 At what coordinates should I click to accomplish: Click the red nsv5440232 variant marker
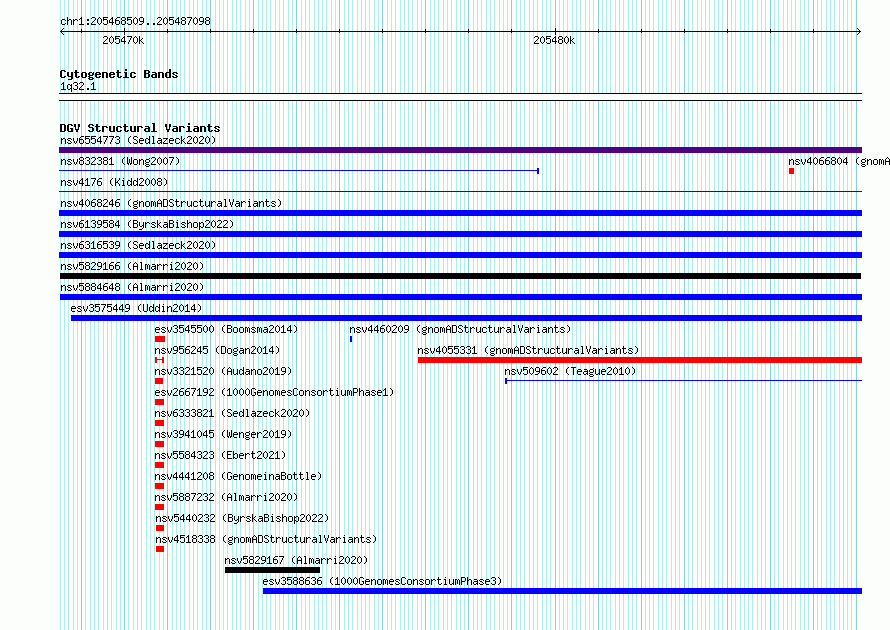click(x=160, y=528)
